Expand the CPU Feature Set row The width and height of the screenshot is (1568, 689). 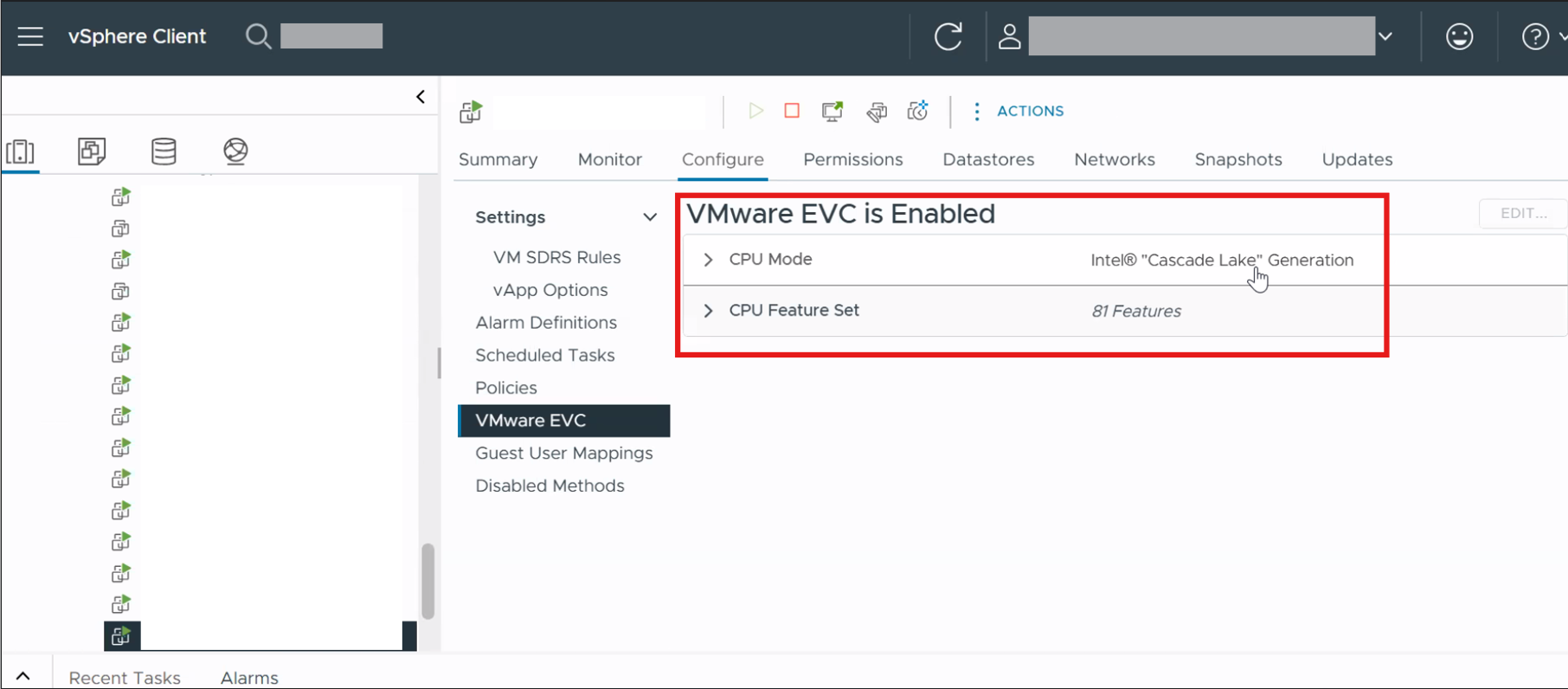709,311
